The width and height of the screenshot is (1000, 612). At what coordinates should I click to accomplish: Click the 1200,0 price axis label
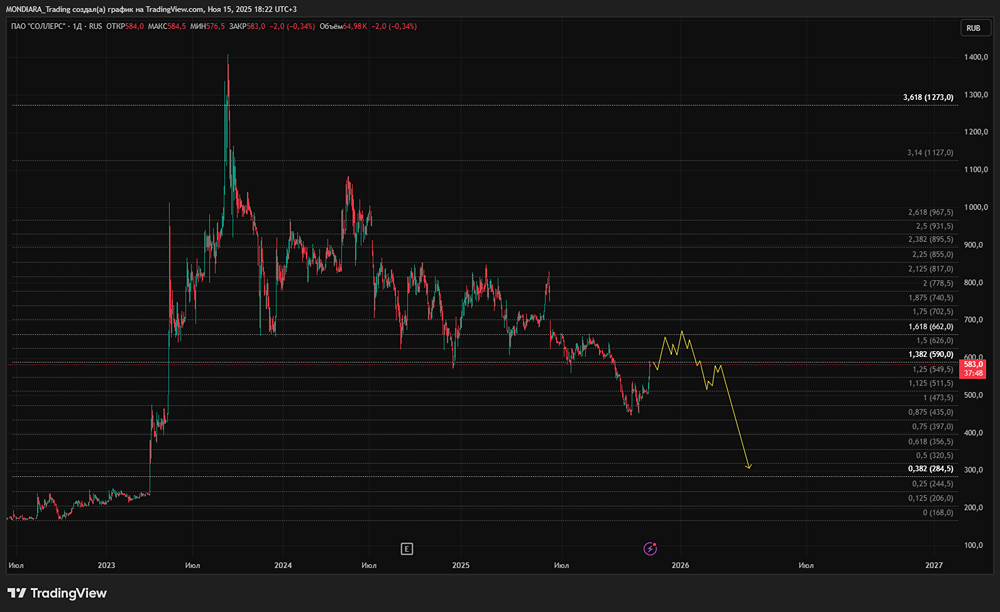coord(976,132)
